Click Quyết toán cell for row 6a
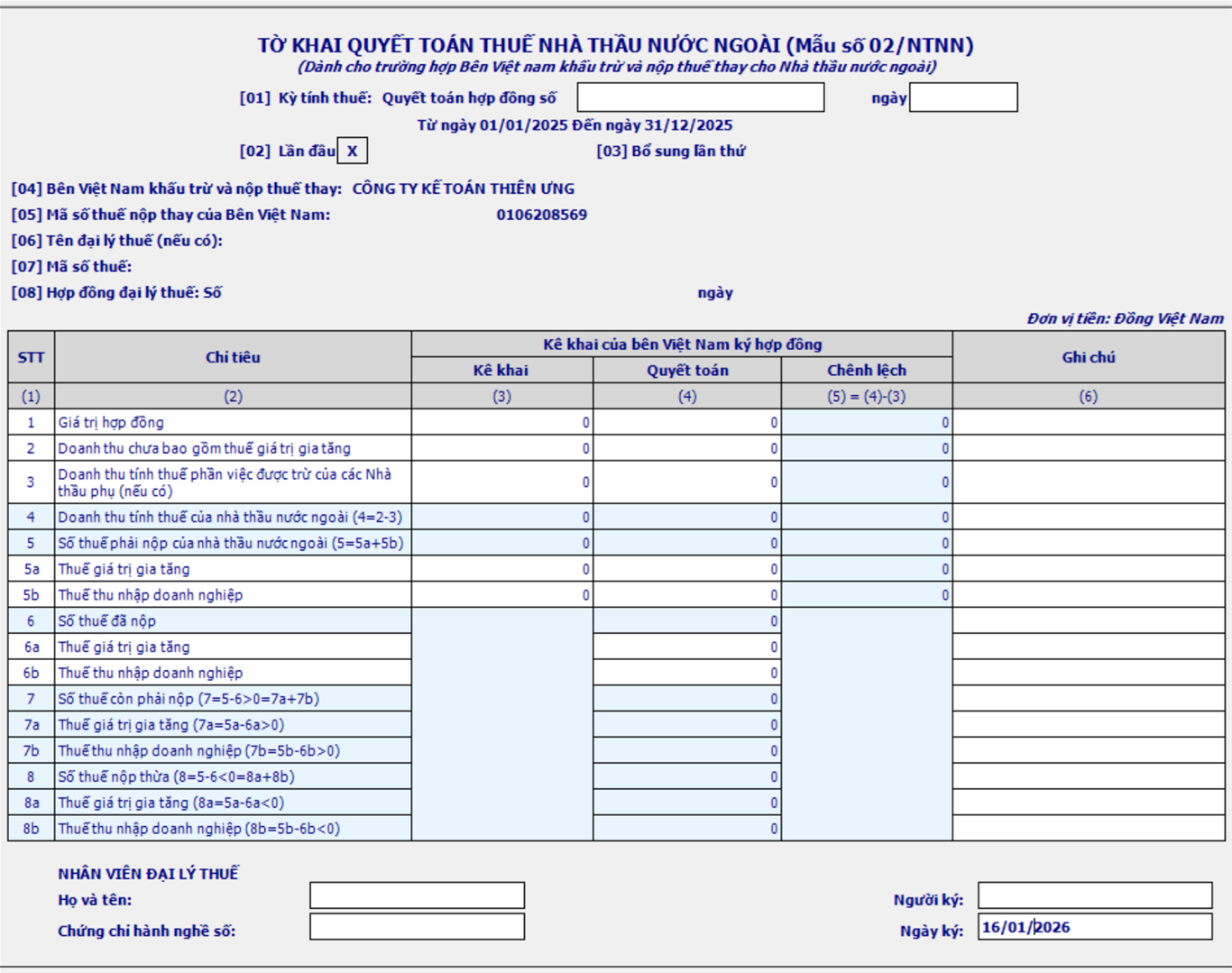Screen dimensions: 1232x973 tap(687, 647)
